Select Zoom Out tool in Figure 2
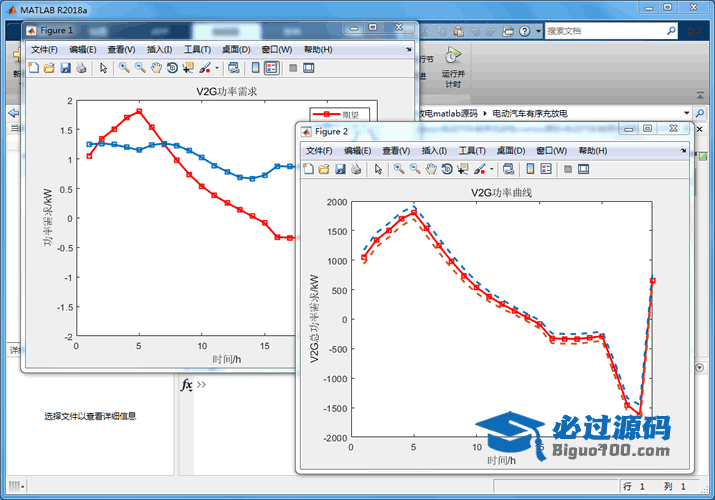This screenshot has height=500, width=715. click(414, 169)
